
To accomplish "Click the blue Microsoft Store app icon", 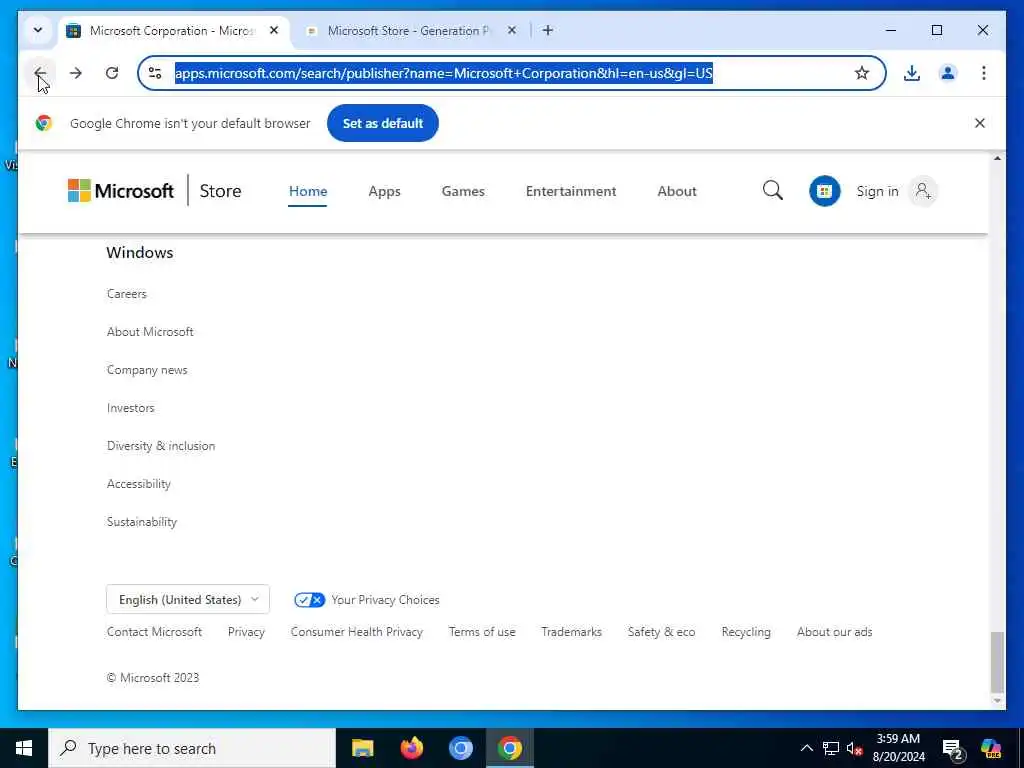I will 824,191.
